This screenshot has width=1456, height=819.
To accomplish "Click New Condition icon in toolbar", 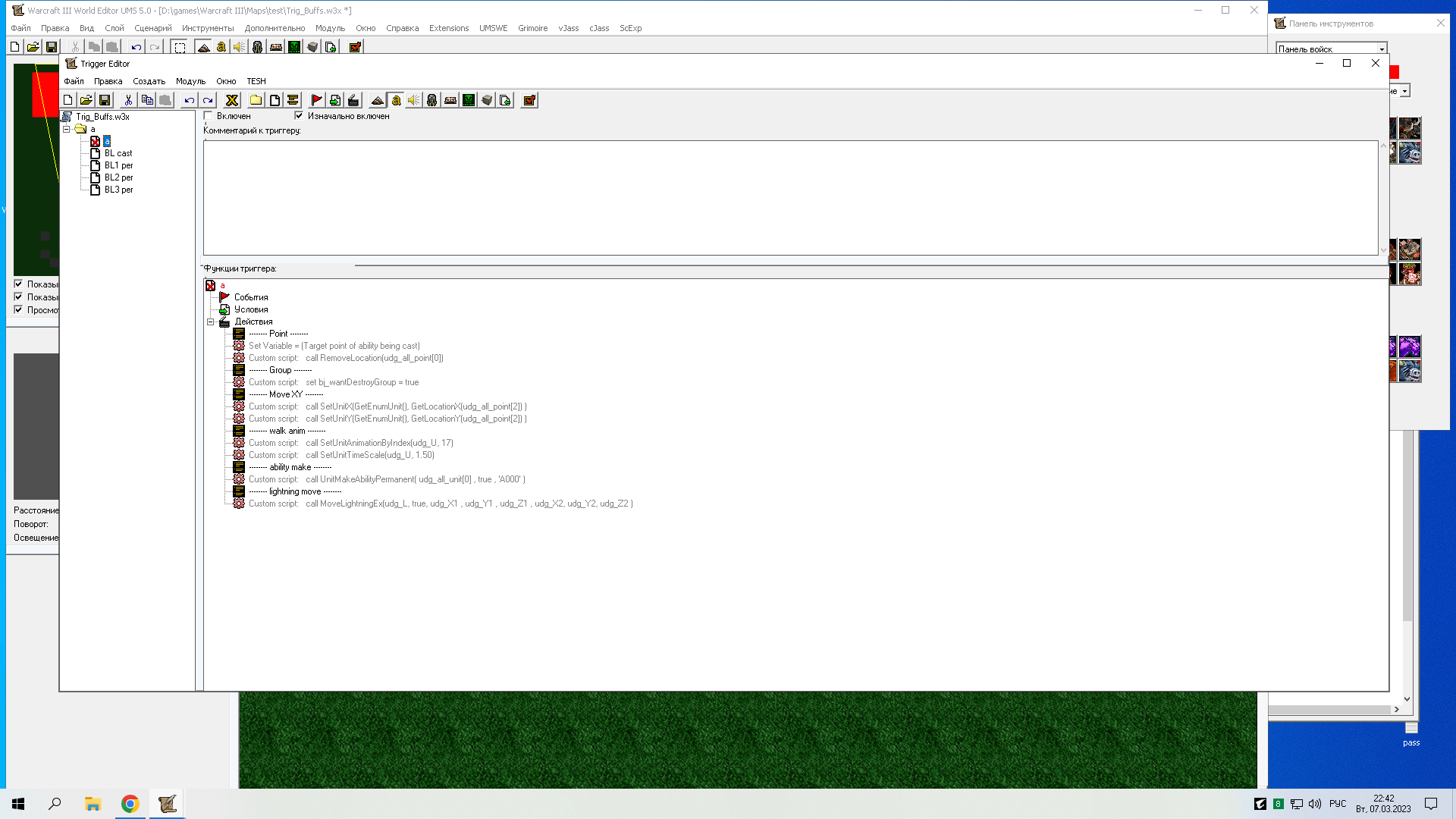I will point(335,100).
